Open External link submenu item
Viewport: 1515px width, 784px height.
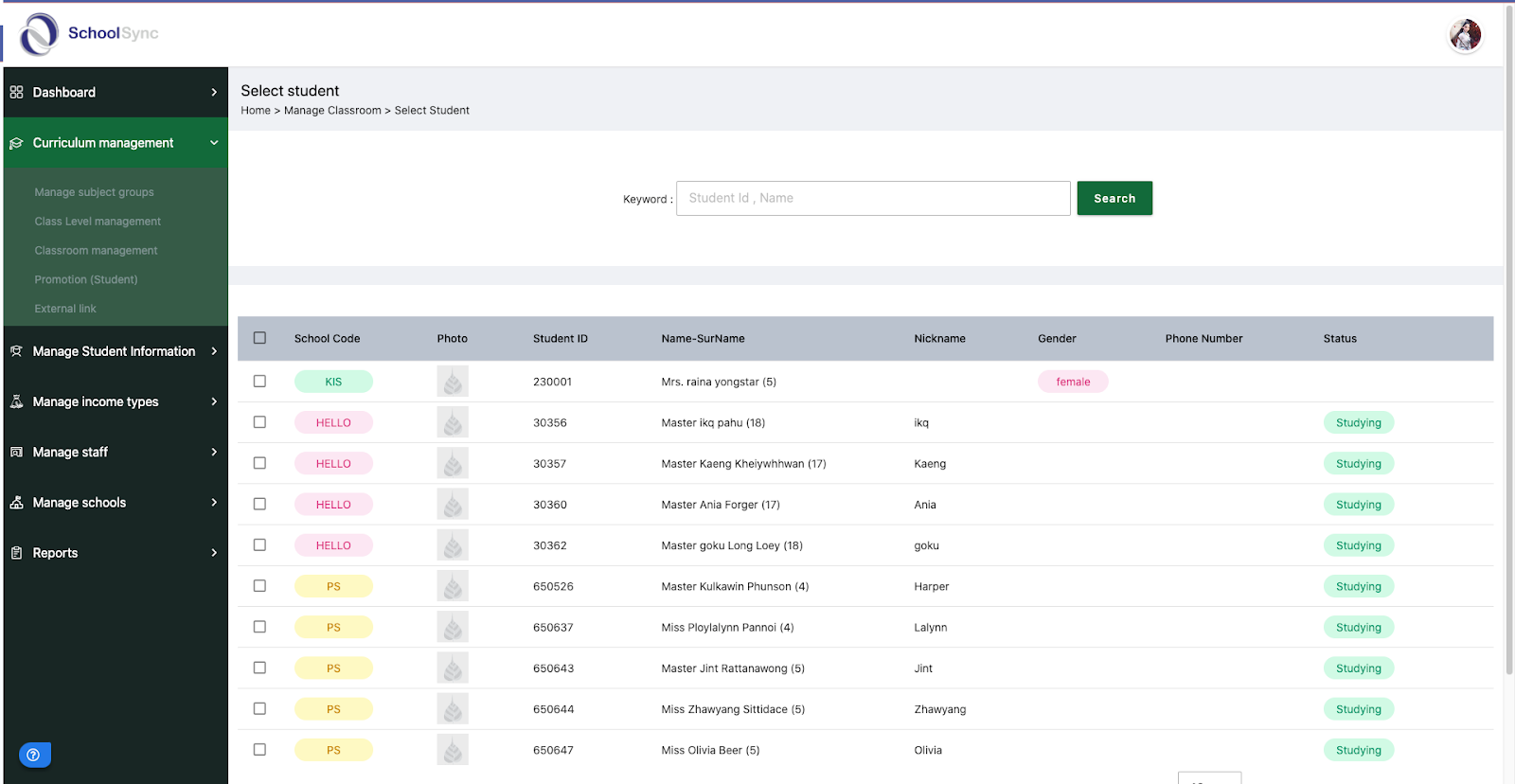point(65,309)
